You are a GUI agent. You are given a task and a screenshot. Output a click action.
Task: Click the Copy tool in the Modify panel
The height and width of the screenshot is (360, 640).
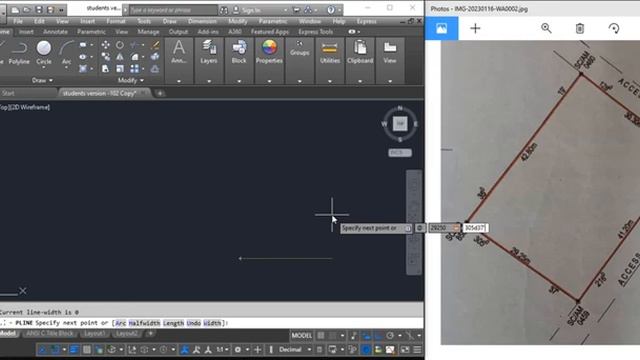click(105, 57)
